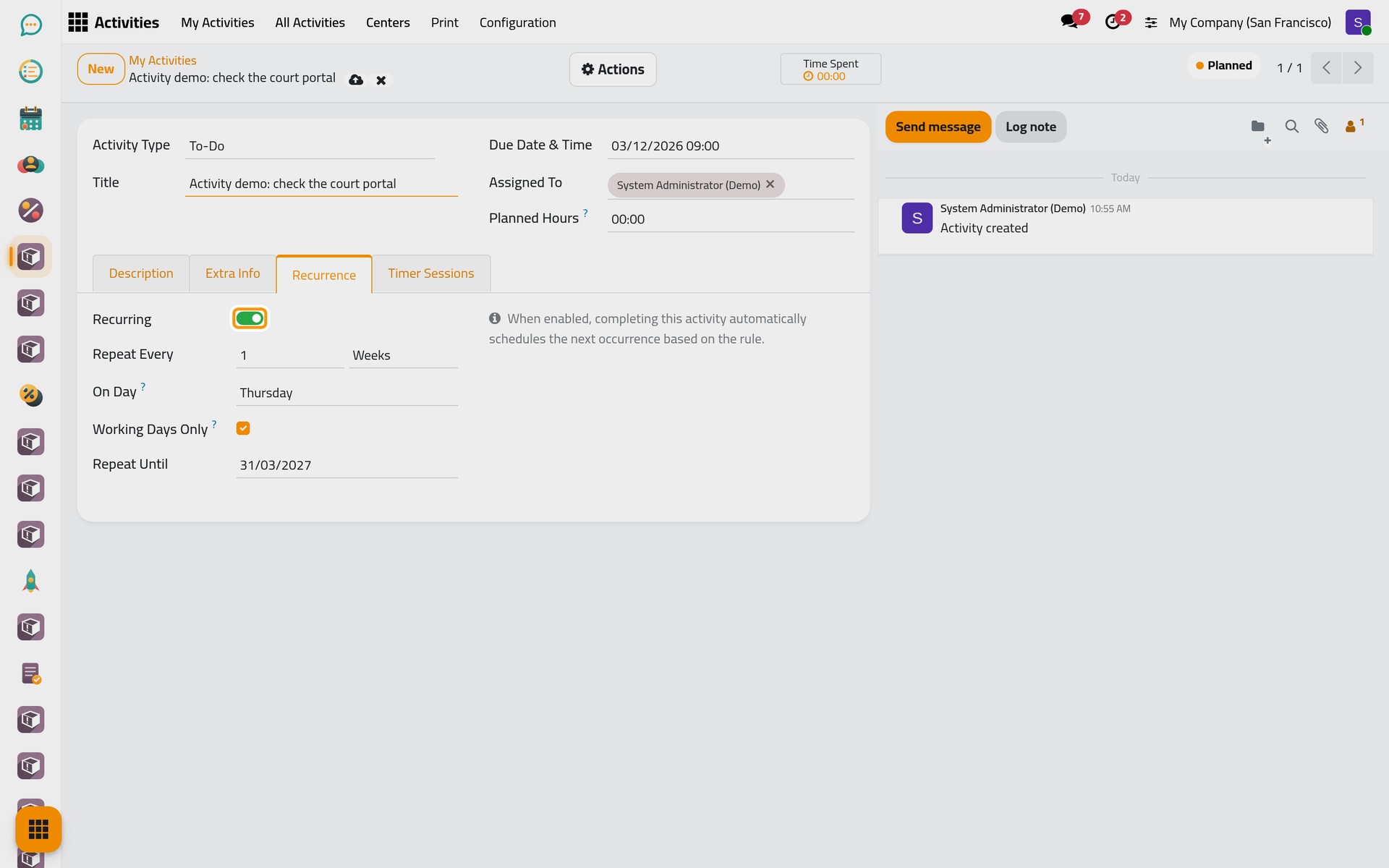Open the Time Spent stat button
This screenshot has width=1389, height=868.
[x=831, y=69]
